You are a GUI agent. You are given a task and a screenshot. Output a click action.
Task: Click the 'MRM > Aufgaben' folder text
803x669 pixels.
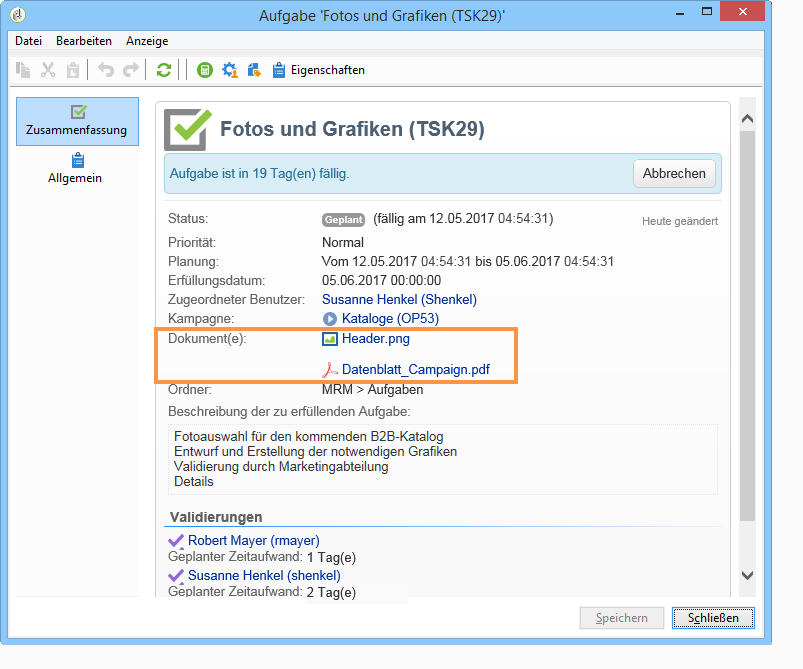click(x=372, y=389)
